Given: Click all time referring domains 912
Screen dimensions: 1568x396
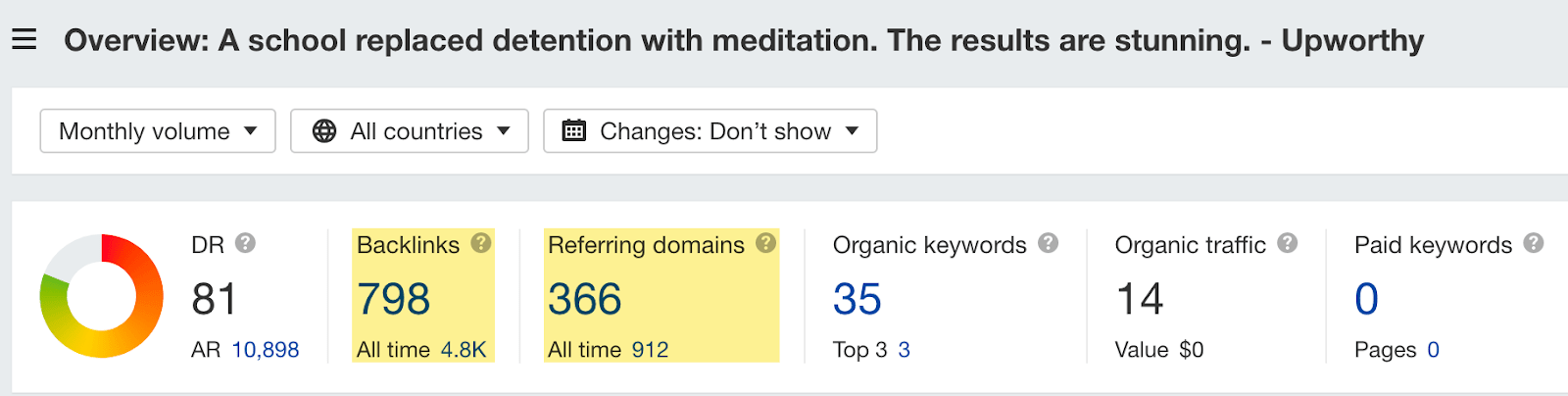Looking at the screenshot, I should (650, 350).
